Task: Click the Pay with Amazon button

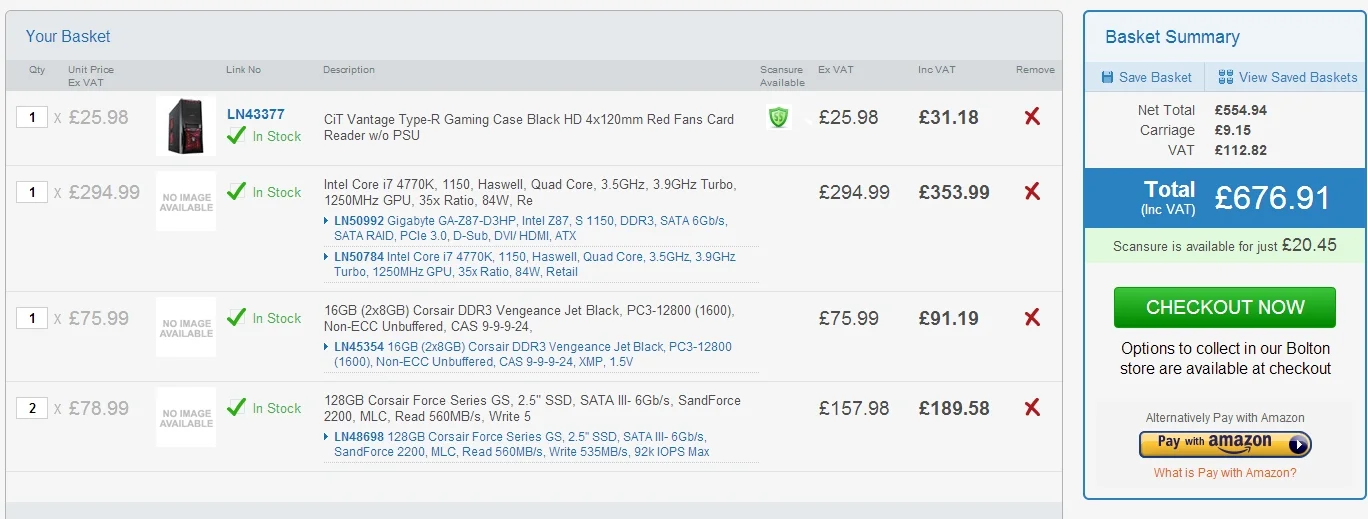Action: 1225,442
